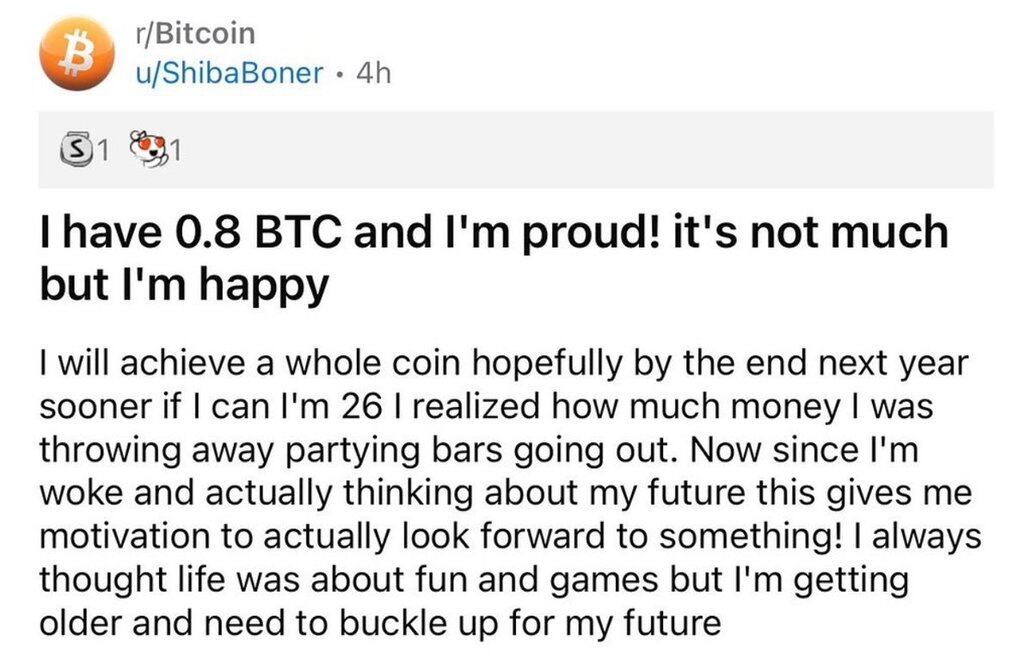Click the 4h post timestamp
Viewport: 1032px width, 659px height.
tap(366, 73)
